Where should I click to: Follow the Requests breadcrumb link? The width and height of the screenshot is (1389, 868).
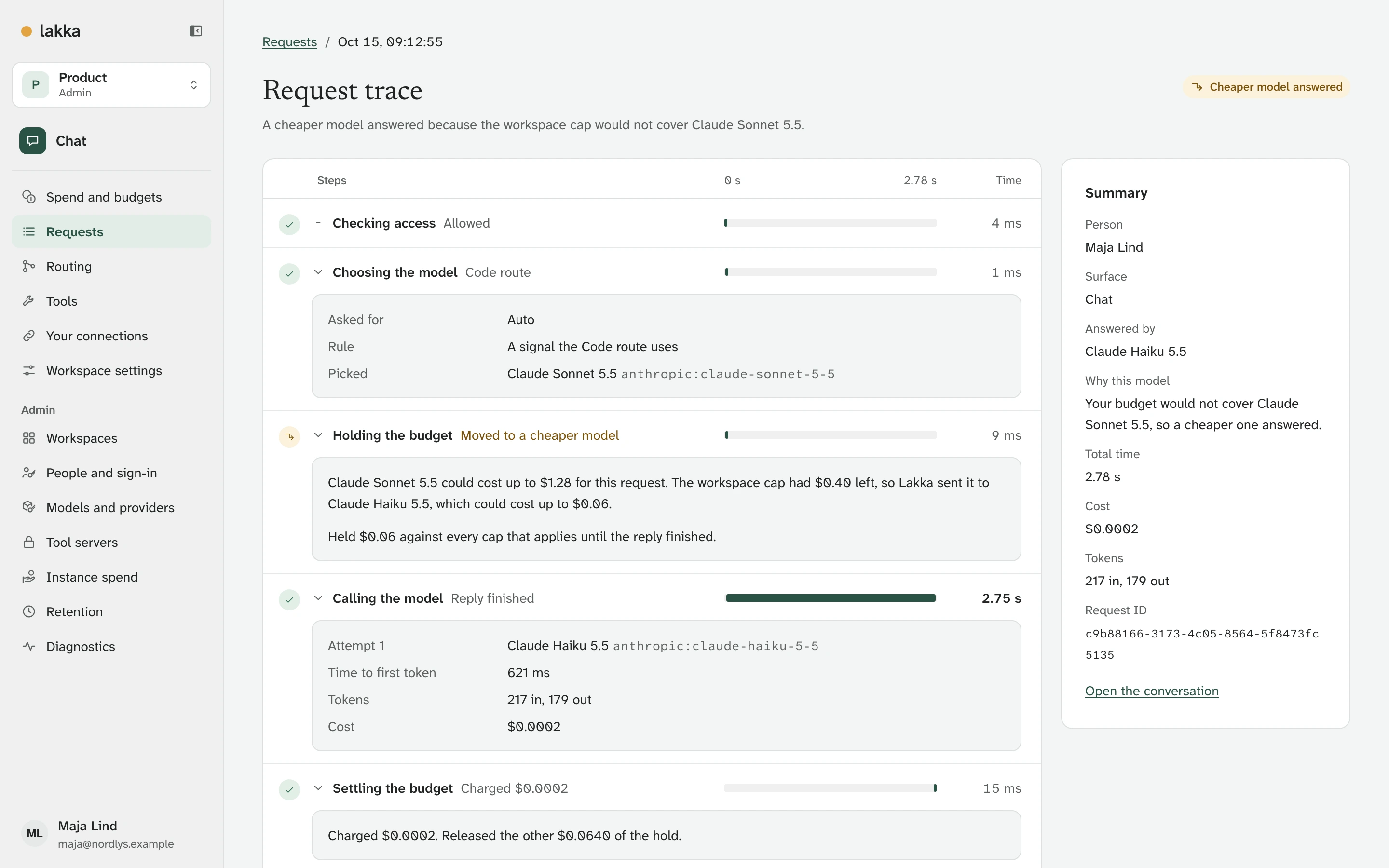289,42
